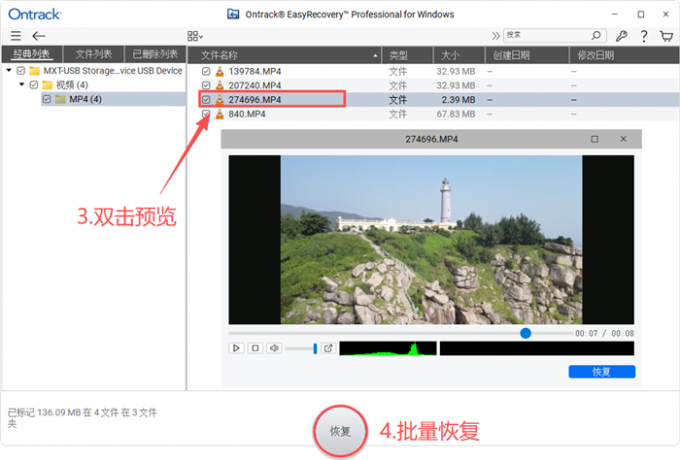Close the 274696.MP4 preview window

[623, 139]
